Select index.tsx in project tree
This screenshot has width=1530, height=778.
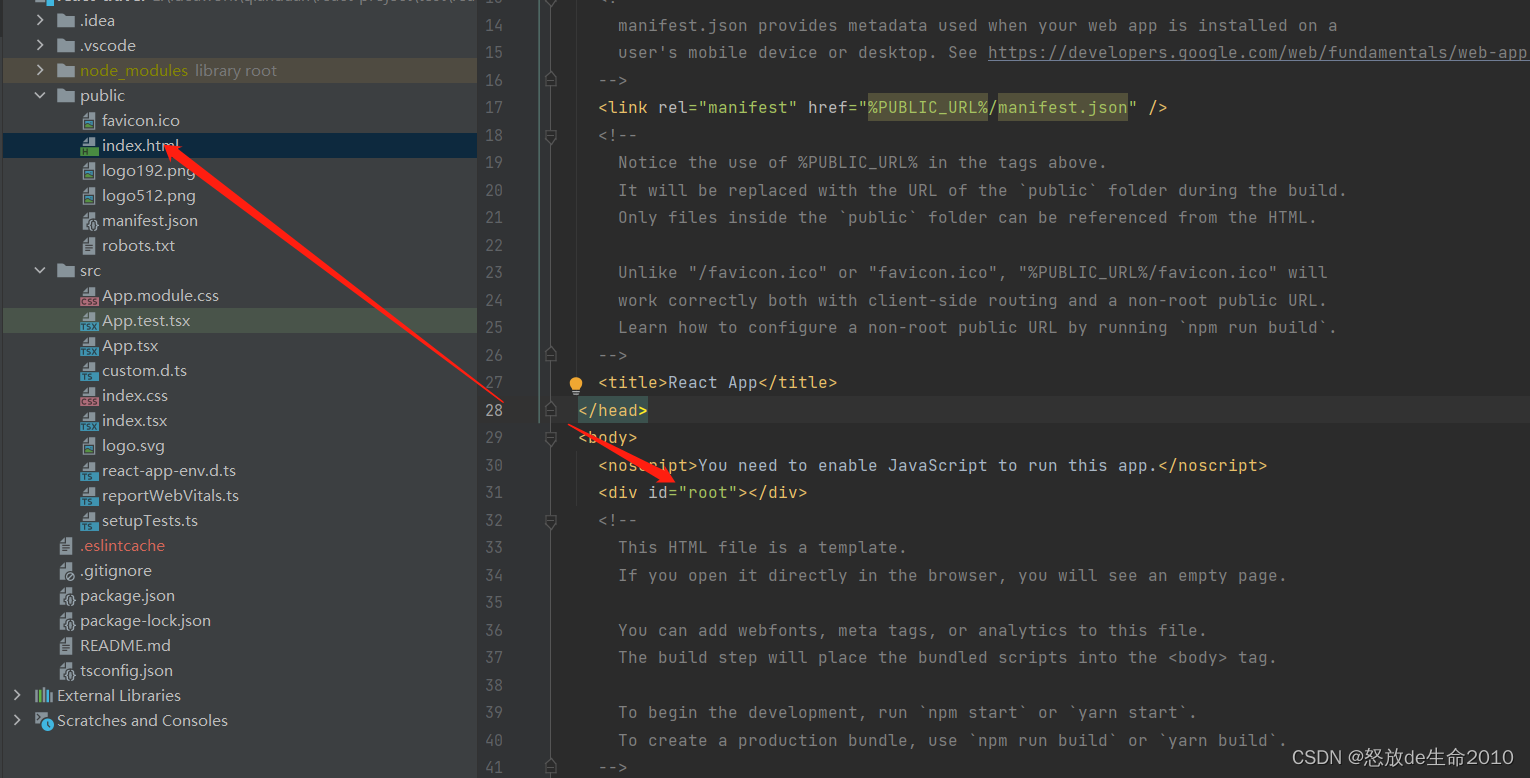(135, 420)
